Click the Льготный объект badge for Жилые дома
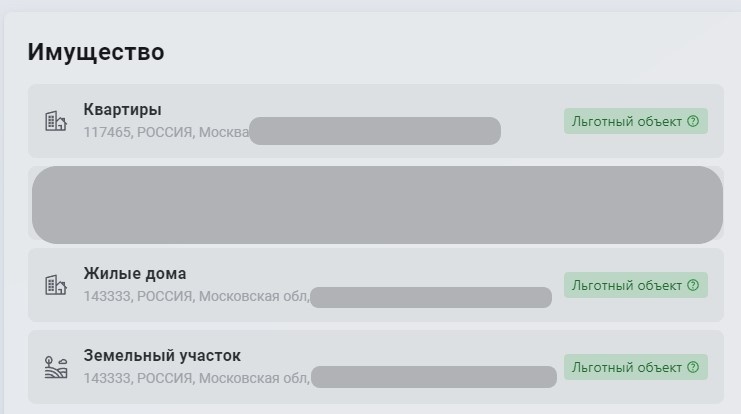The image size is (741, 414). pyautogui.click(x=636, y=285)
